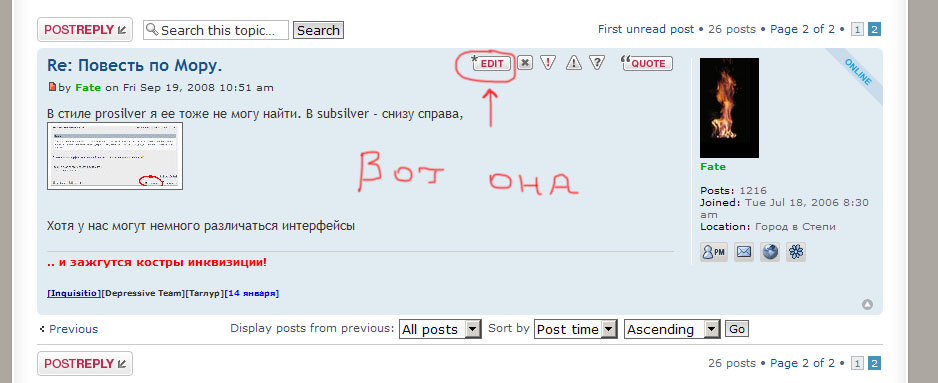Visit user's website via globe icon
The image size is (938, 383).
pyautogui.click(x=770, y=252)
